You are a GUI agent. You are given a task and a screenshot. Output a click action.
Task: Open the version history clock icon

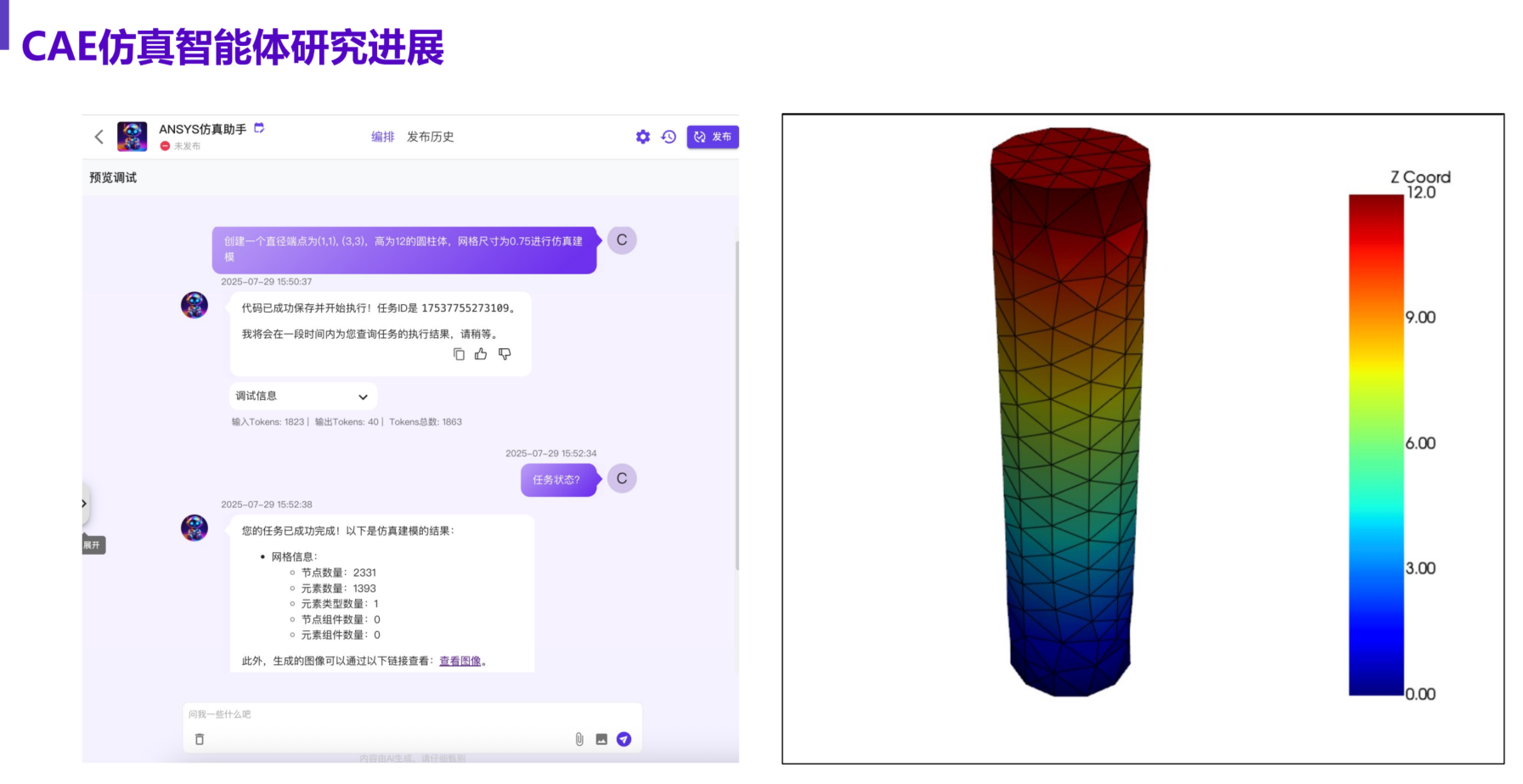coord(669,137)
